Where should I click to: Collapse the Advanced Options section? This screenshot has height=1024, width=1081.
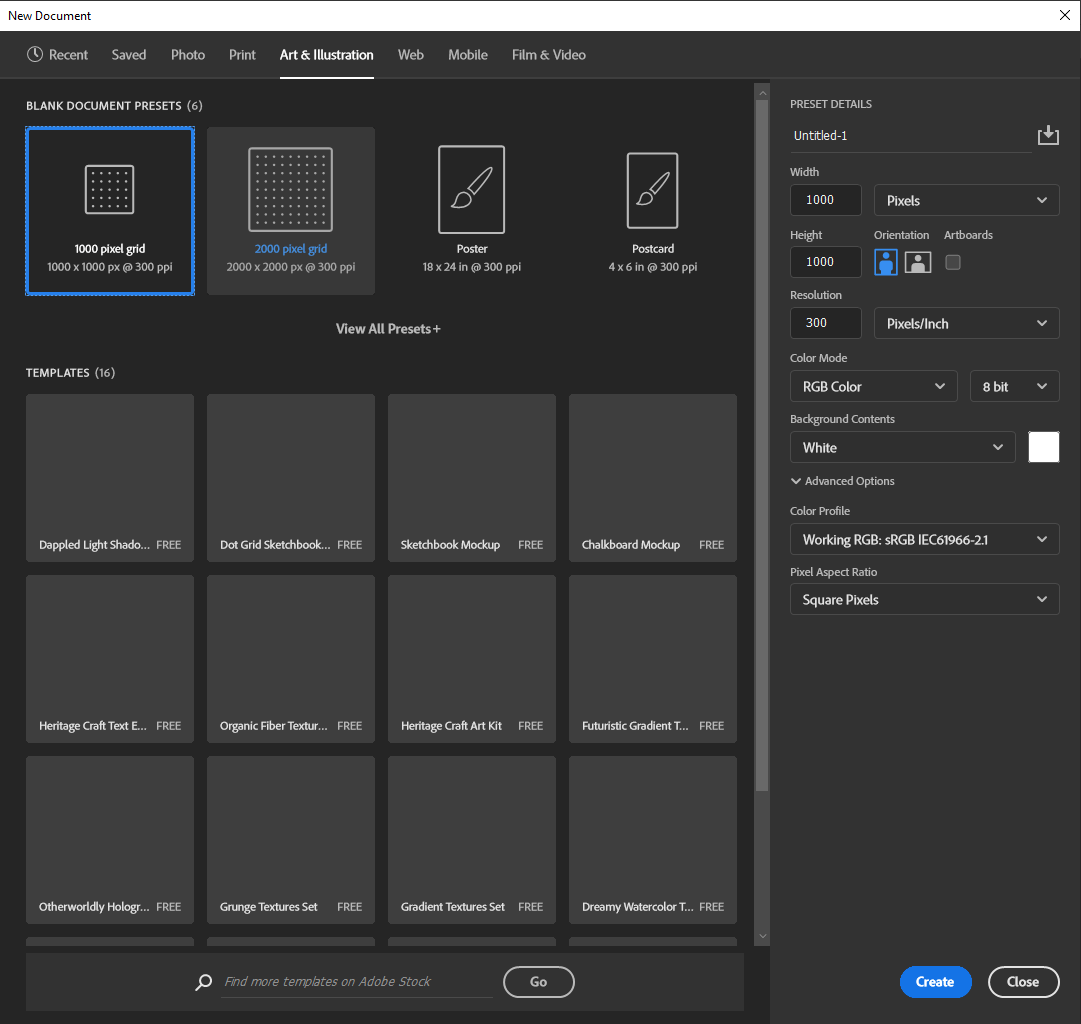pyautogui.click(x=842, y=481)
